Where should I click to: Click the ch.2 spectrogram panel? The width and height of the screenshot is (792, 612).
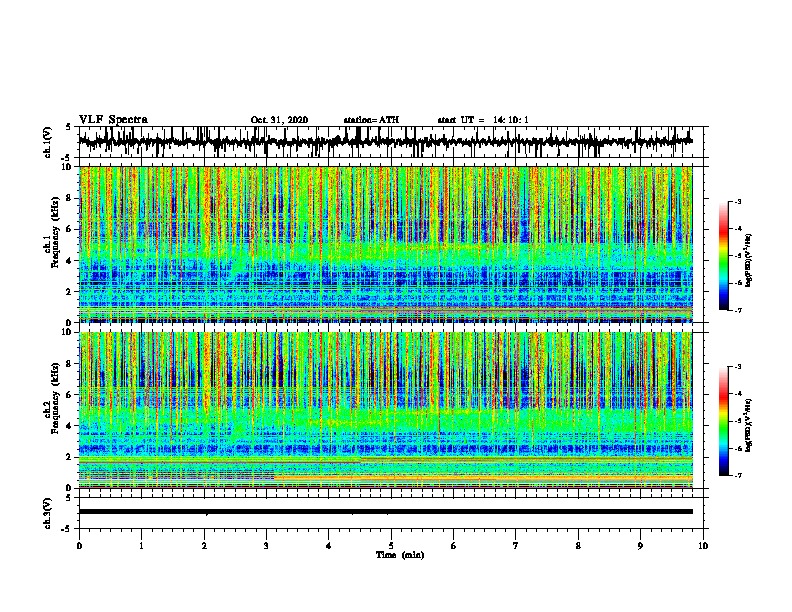coord(385,410)
